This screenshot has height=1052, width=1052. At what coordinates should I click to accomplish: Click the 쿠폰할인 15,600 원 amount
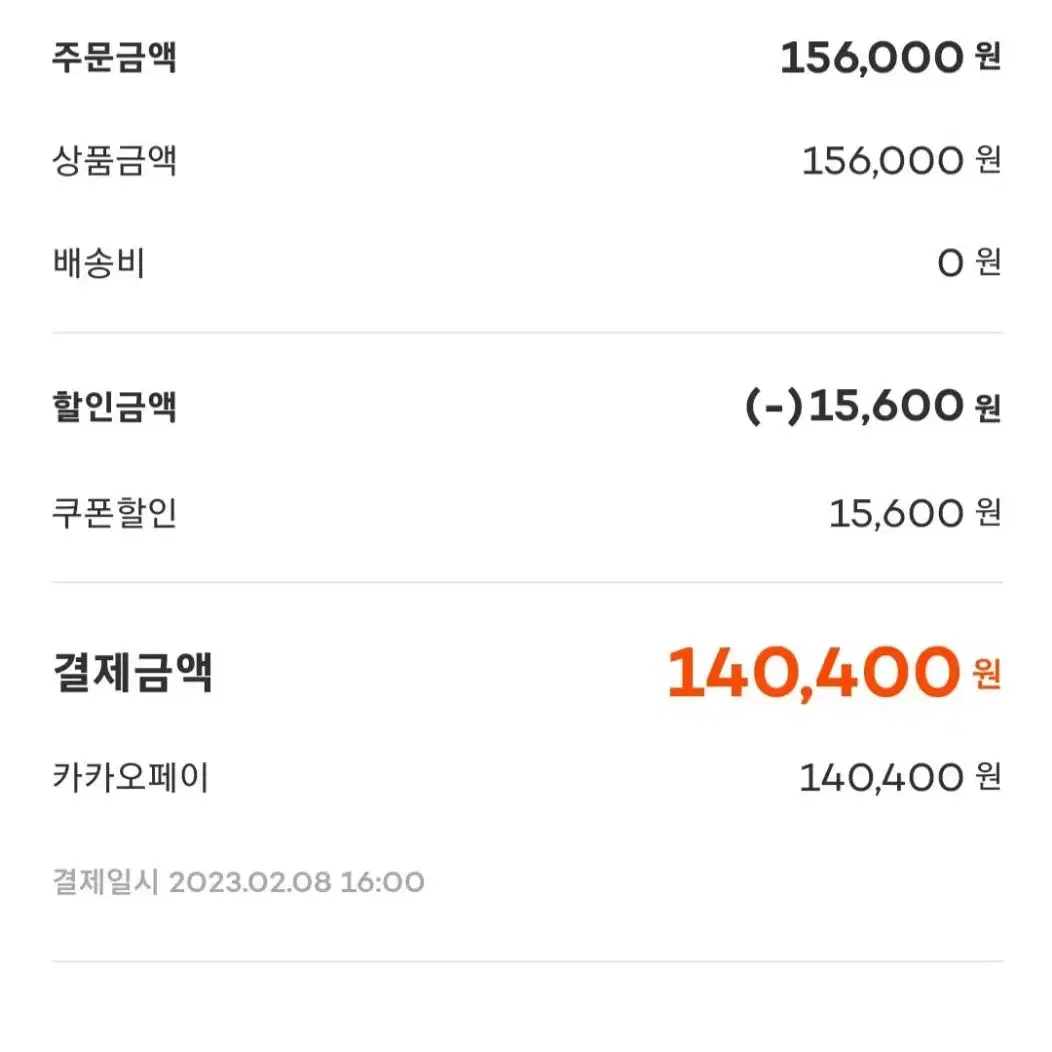[915, 514]
